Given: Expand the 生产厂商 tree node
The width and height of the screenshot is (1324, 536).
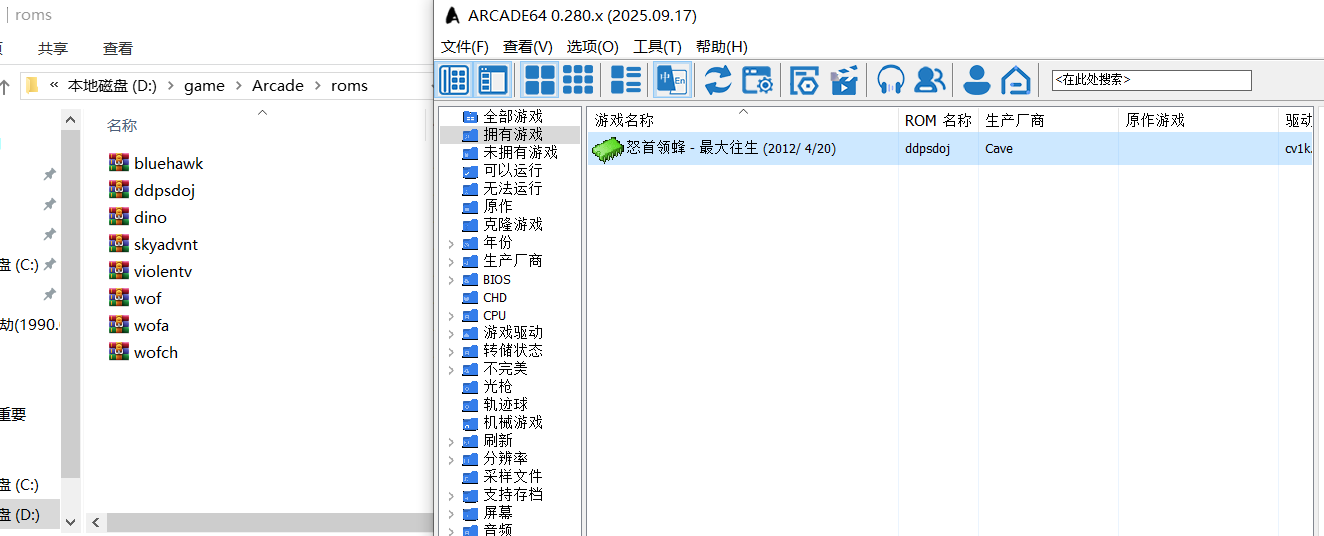Looking at the screenshot, I should point(451,261).
